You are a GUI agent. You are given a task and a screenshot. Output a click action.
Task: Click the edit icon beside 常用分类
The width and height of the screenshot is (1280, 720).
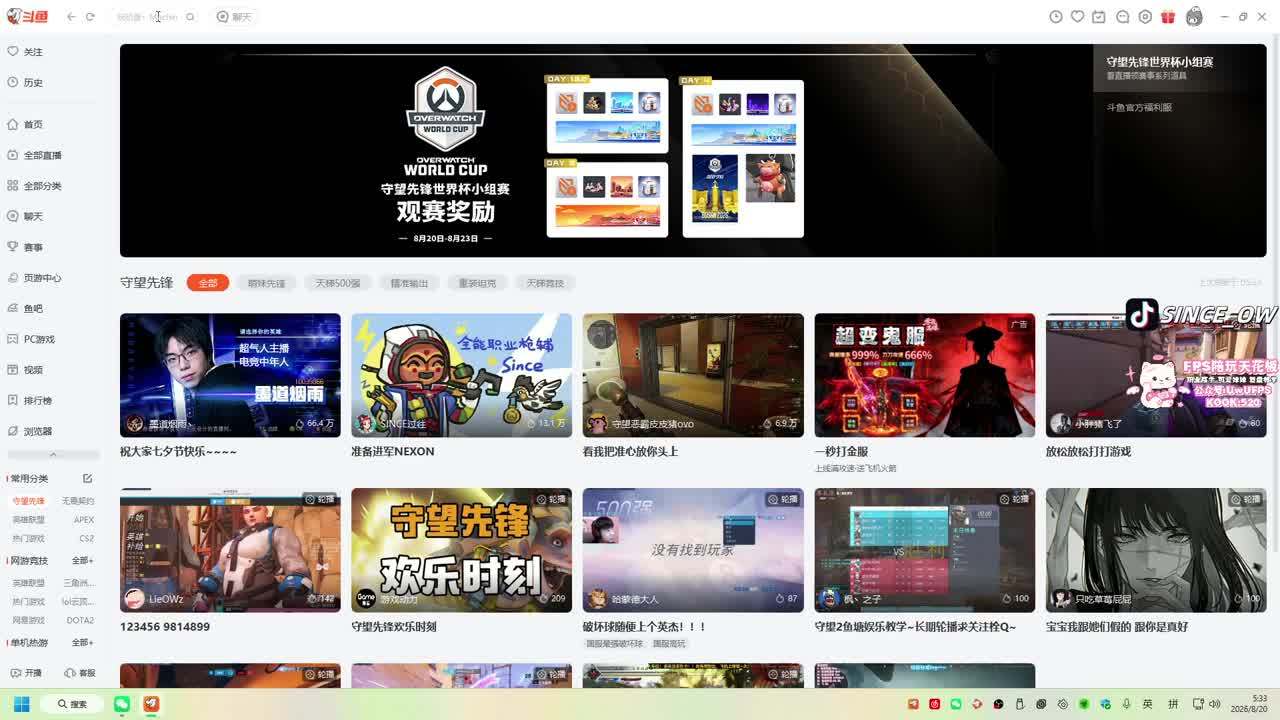point(87,478)
